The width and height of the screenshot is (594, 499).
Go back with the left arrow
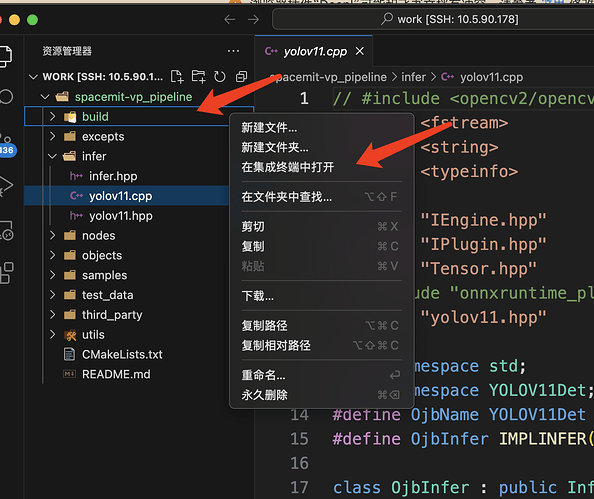[x=230, y=19]
